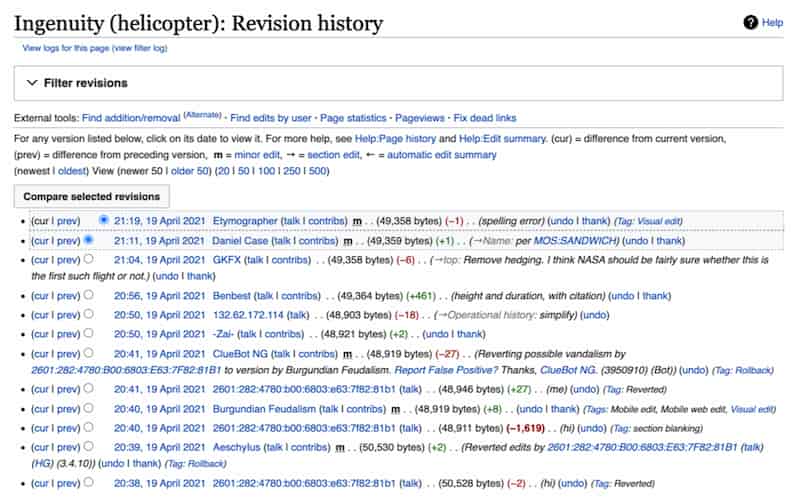Screen dimensions: 800x503
Task: Click the Tag: Rollback link in ClueBot row
Action: 743,370
